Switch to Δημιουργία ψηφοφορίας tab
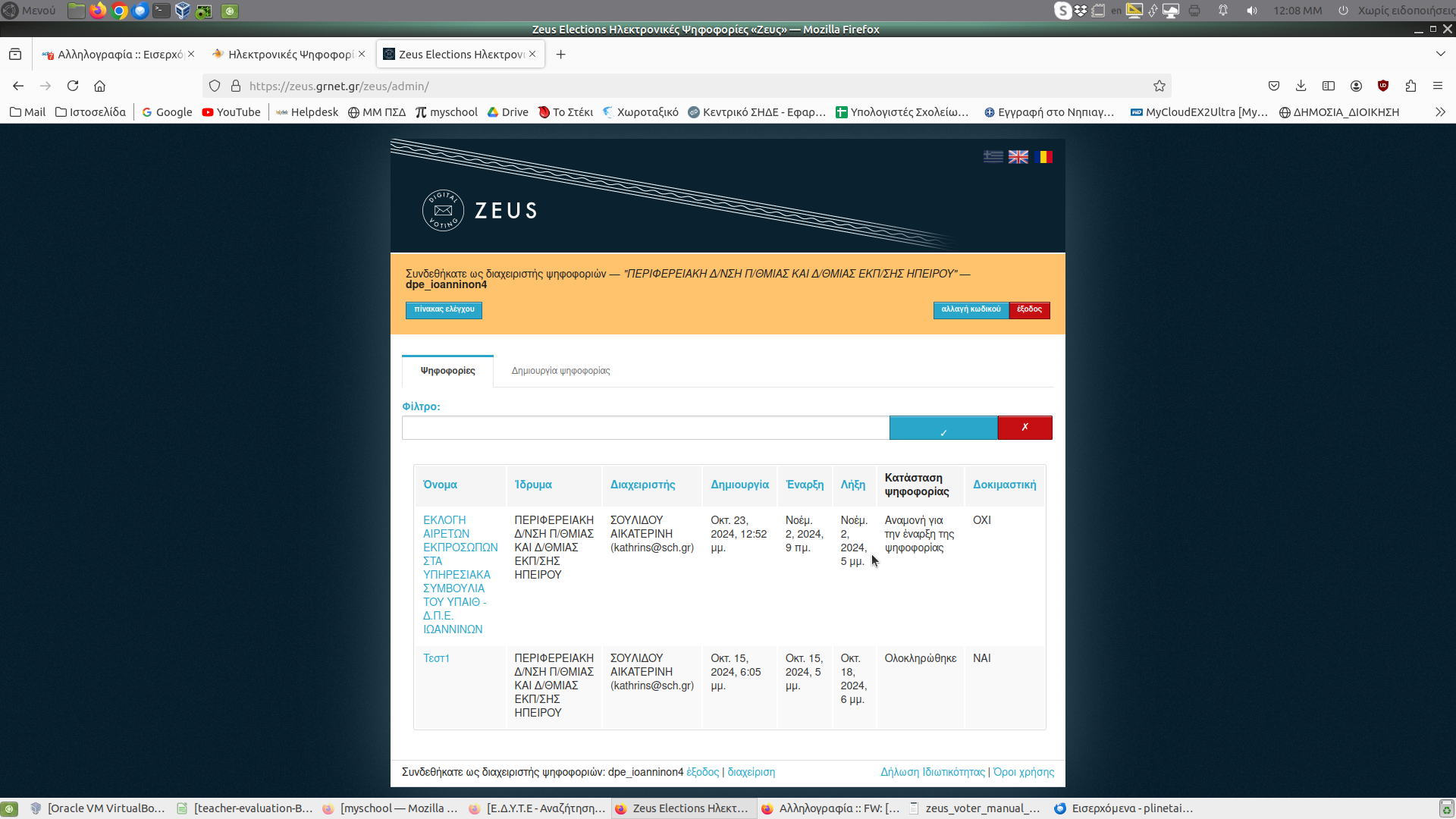1456x819 pixels. 560,370
